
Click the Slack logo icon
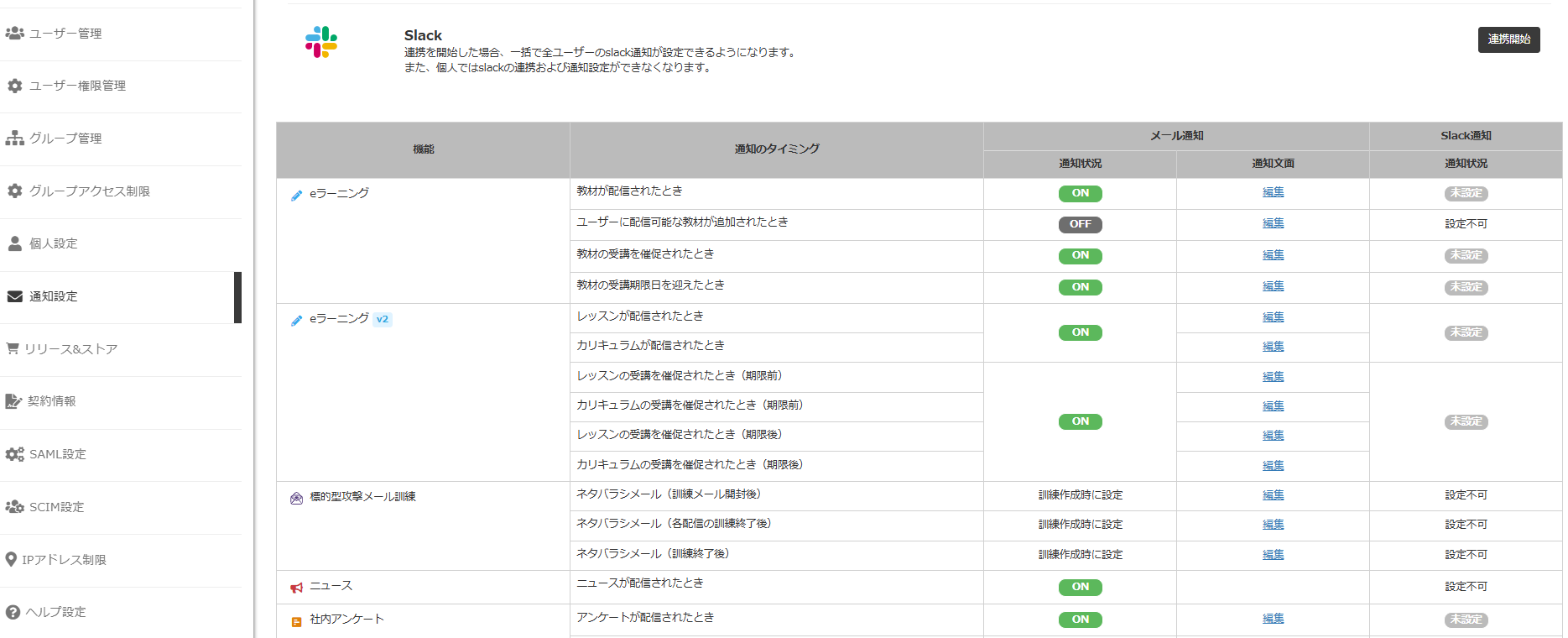(321, 42)
